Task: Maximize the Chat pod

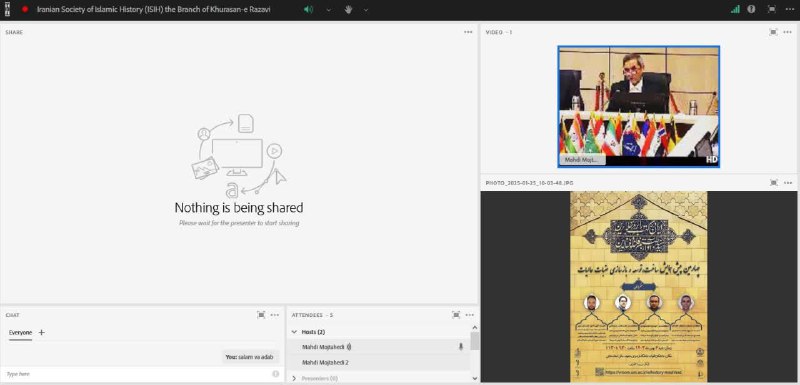Action: click(x=261, y=315)
